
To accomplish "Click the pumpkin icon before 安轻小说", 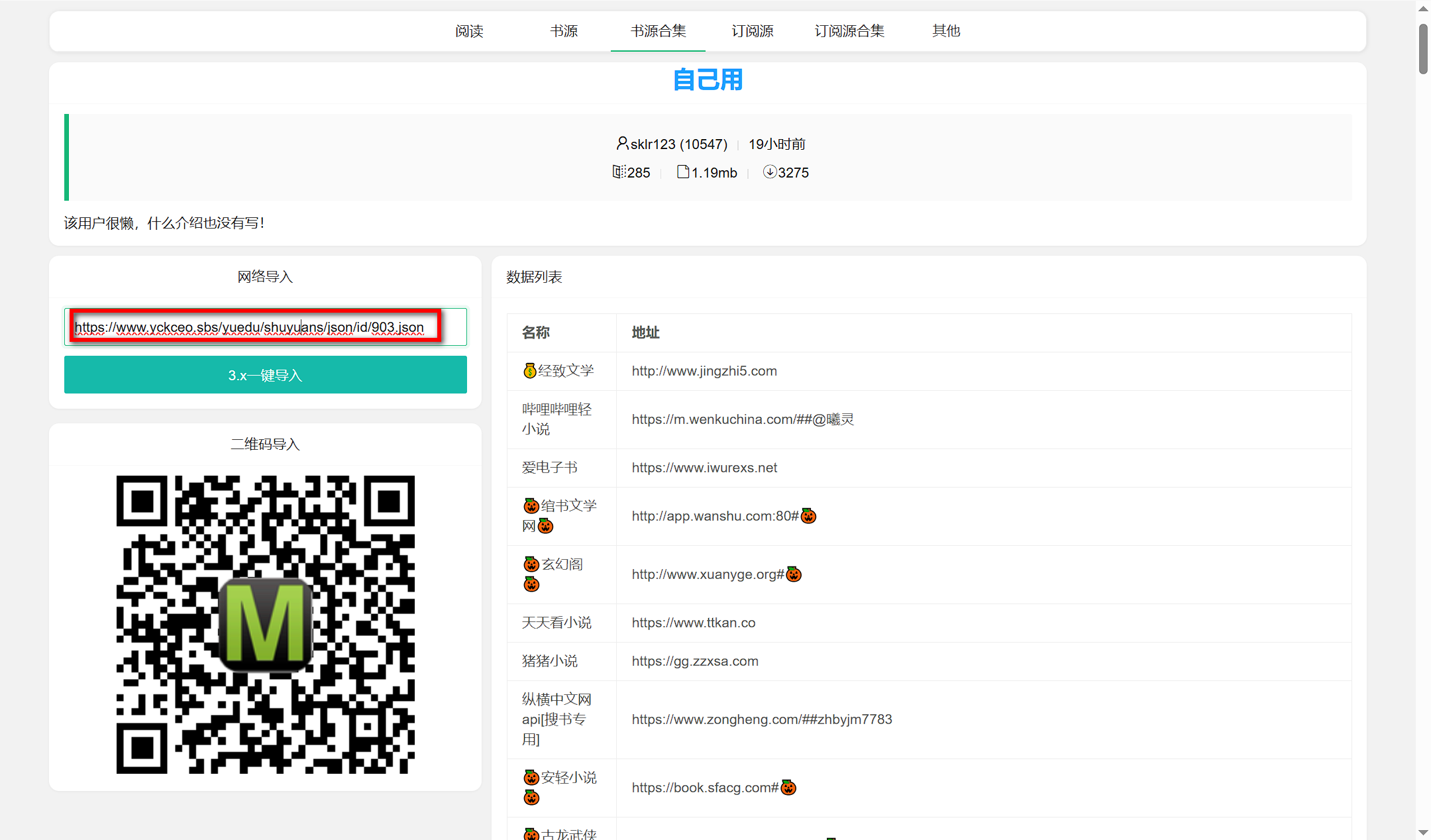I will 531,778.
